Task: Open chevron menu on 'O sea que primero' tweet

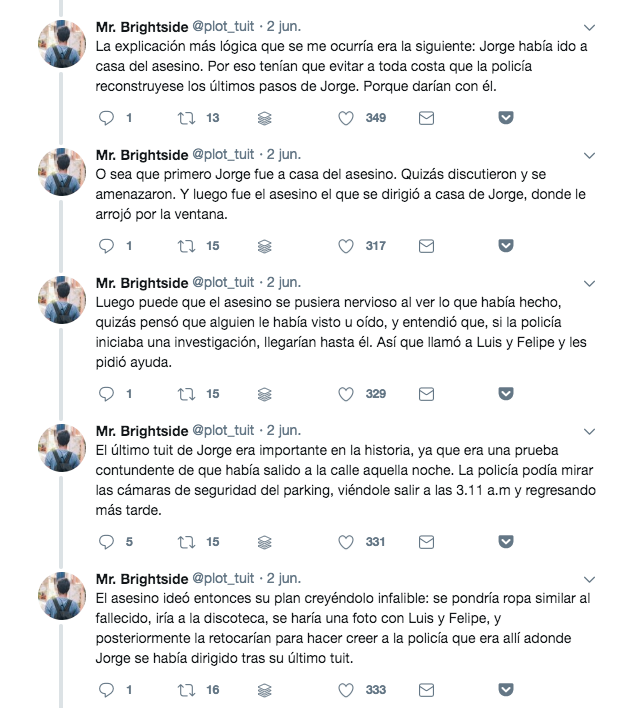Action: pyautogui.click(x=589, y=156)
